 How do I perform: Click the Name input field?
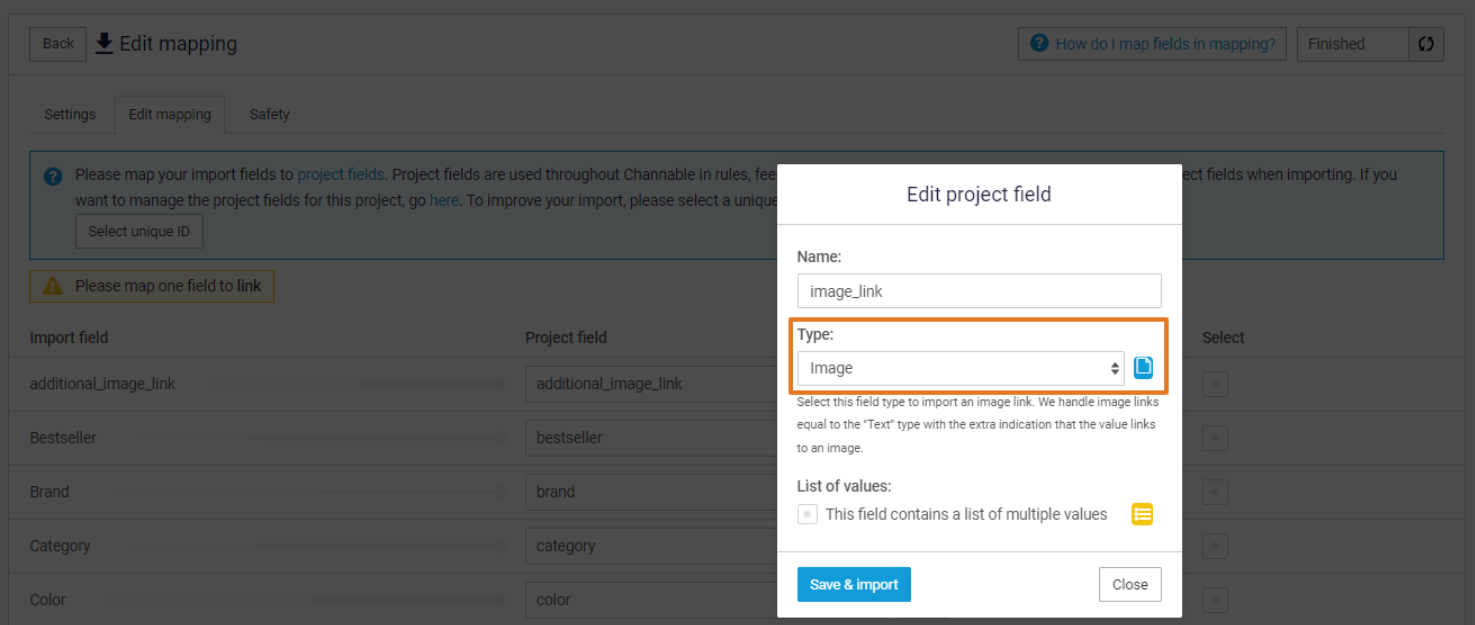click(978, 291)
